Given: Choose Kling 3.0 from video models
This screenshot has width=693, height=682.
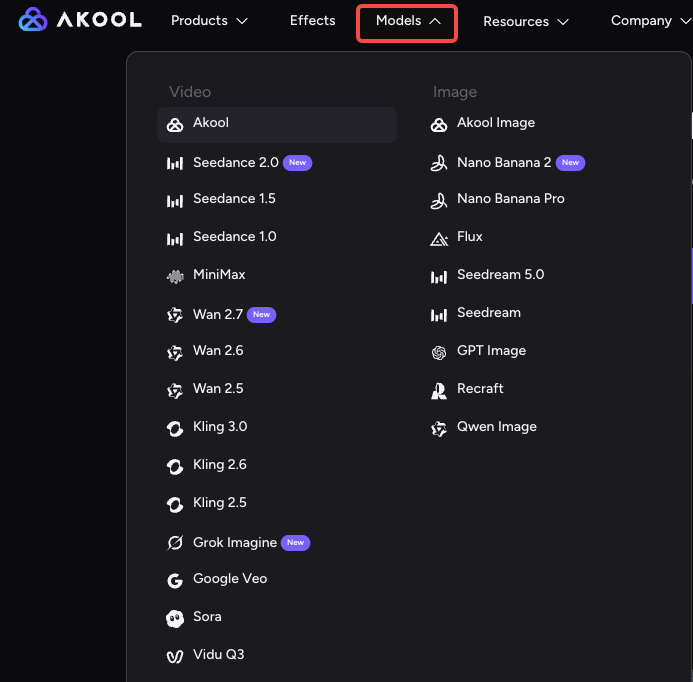Looking at the screenshot, I should pos(220,427).
